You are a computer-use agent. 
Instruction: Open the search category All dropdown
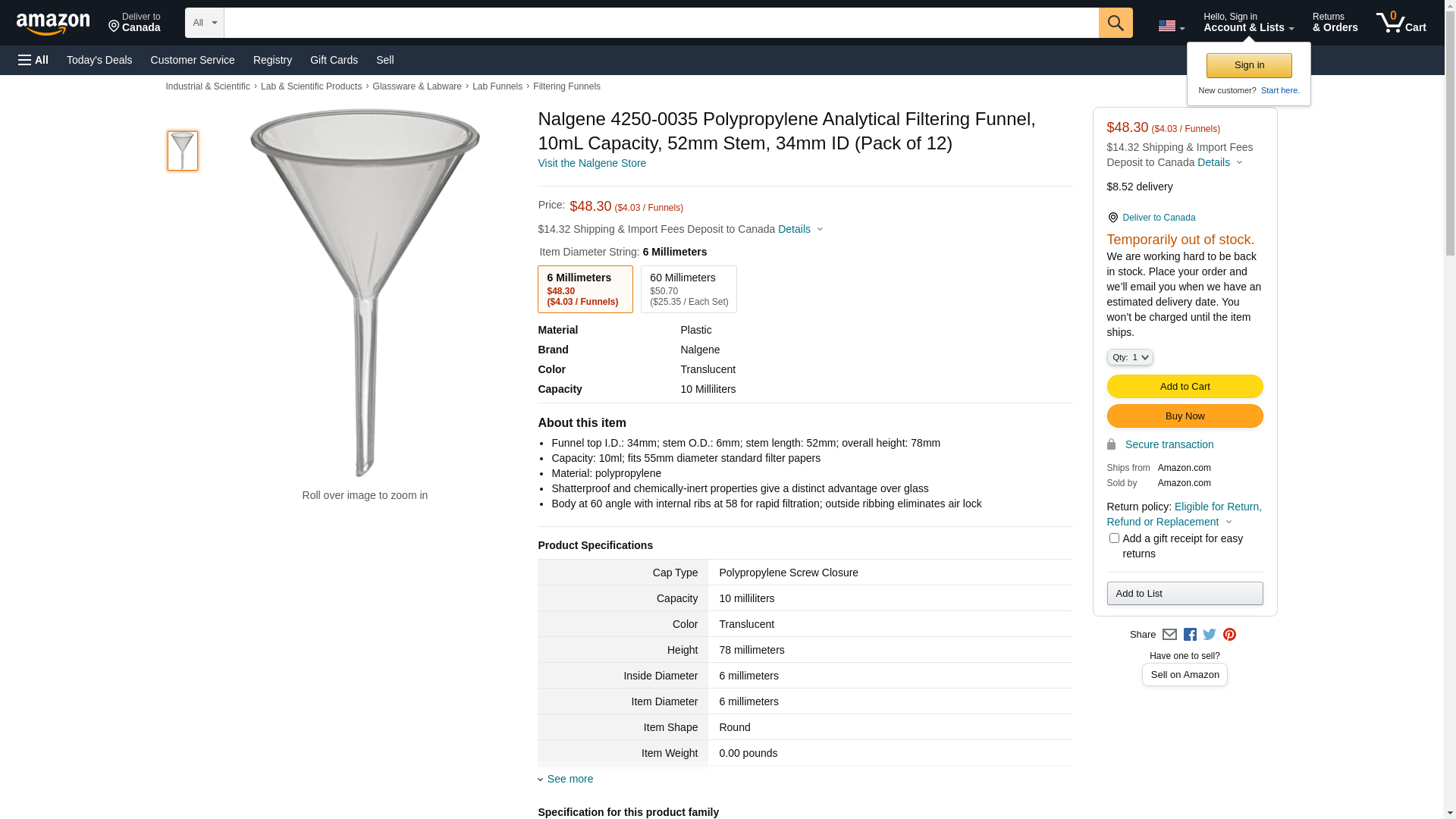[x=204, y=23]
